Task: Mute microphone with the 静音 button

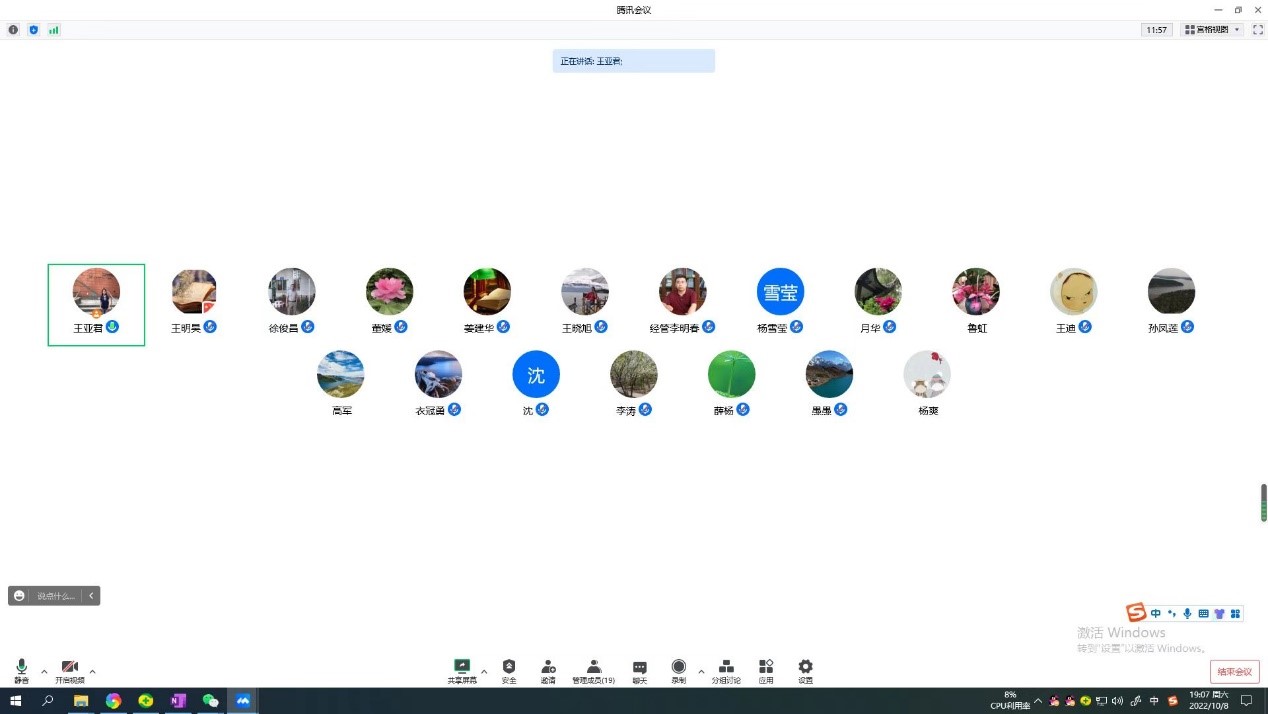Action: 21,669
